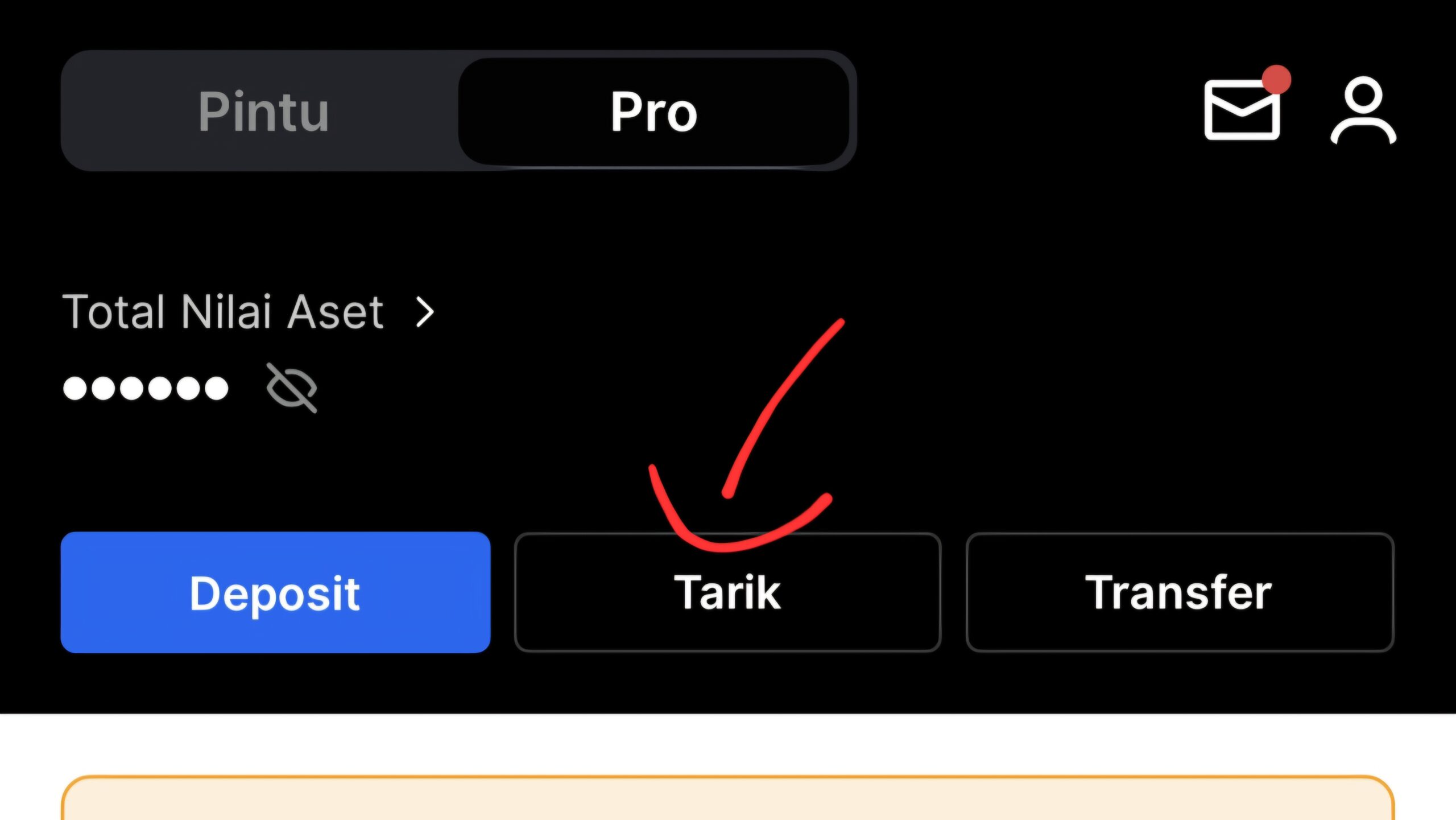Screen dimensions: 1456x820
Task: Click the red notification badge on envelope
Action: pyautogui.click(x=1276, y=80)
